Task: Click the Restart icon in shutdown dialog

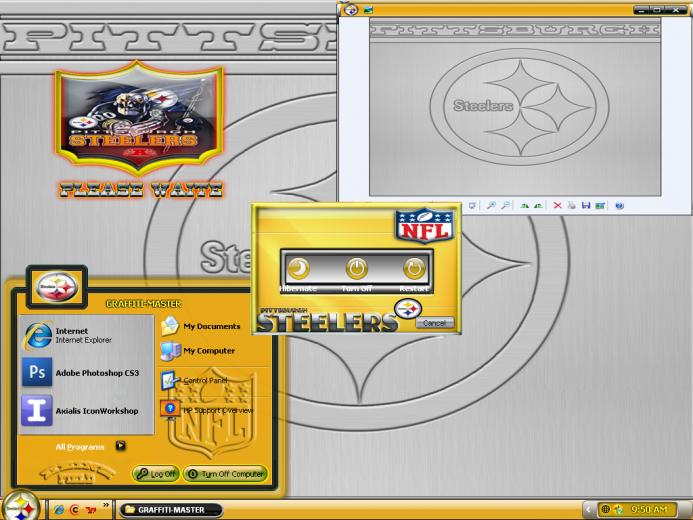Action: click(414, 268)
